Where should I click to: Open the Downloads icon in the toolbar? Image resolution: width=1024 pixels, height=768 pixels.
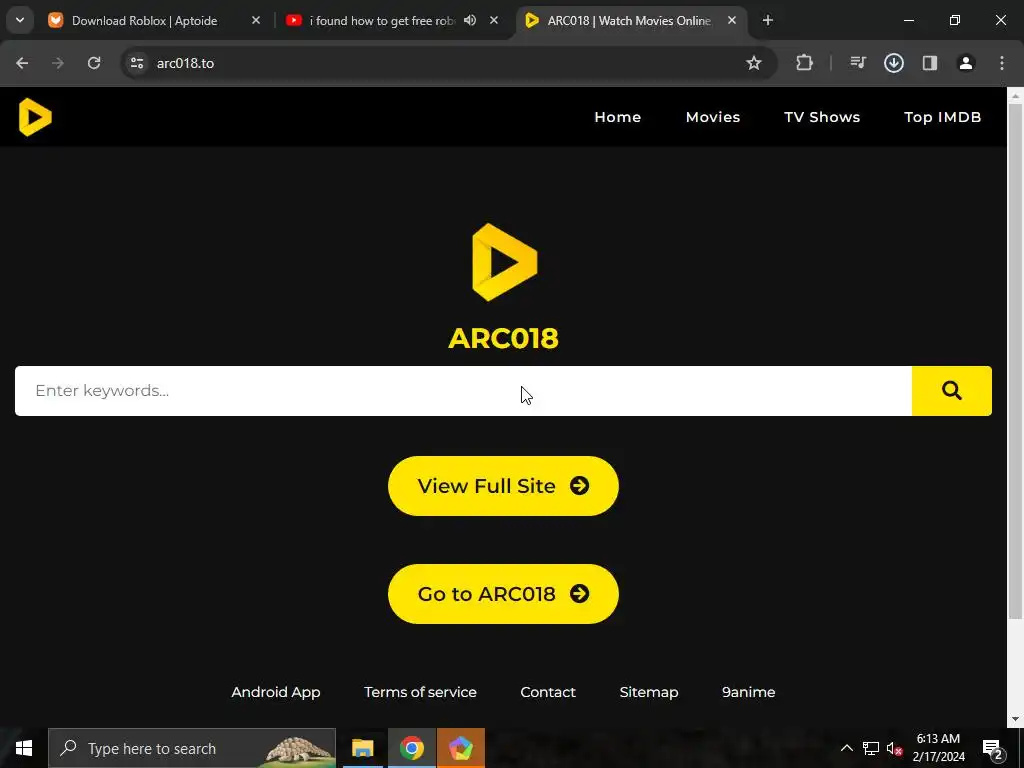coord(894,63)
